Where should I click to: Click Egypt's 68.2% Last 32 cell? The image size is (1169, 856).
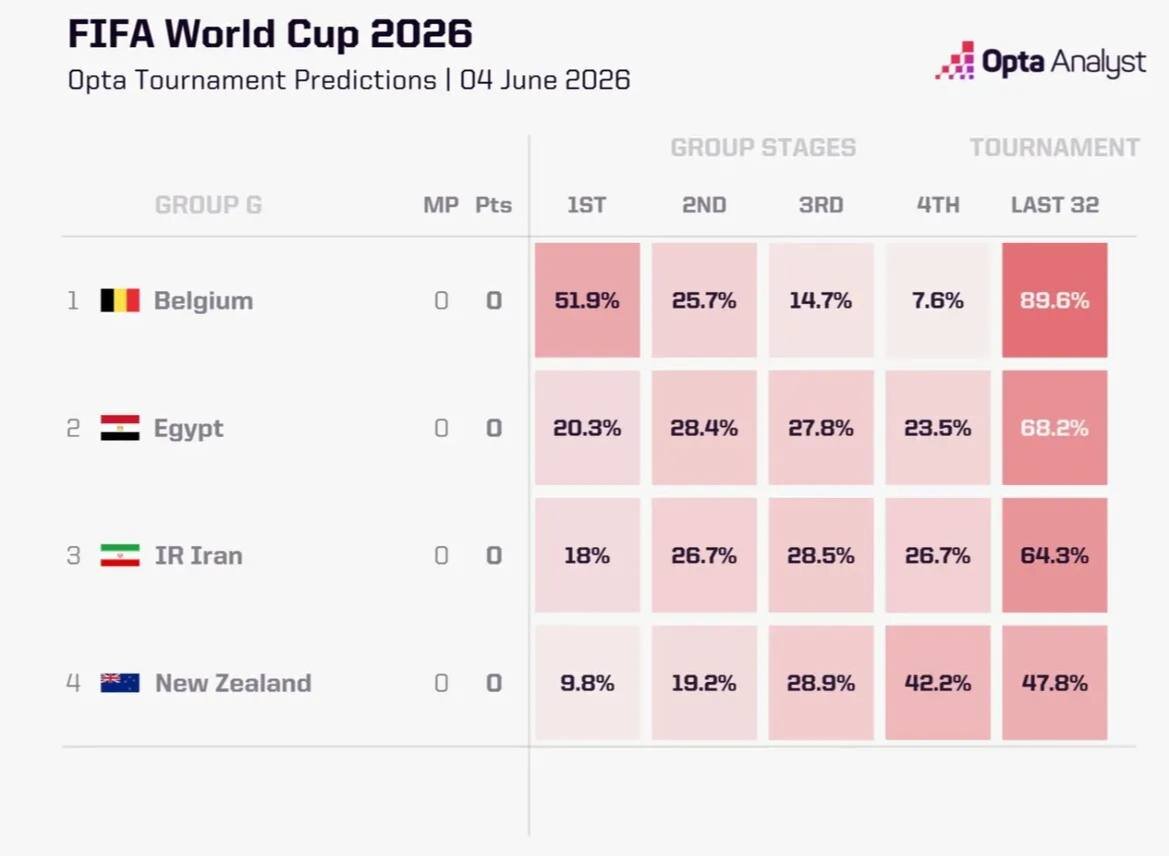click(1055, 428)
